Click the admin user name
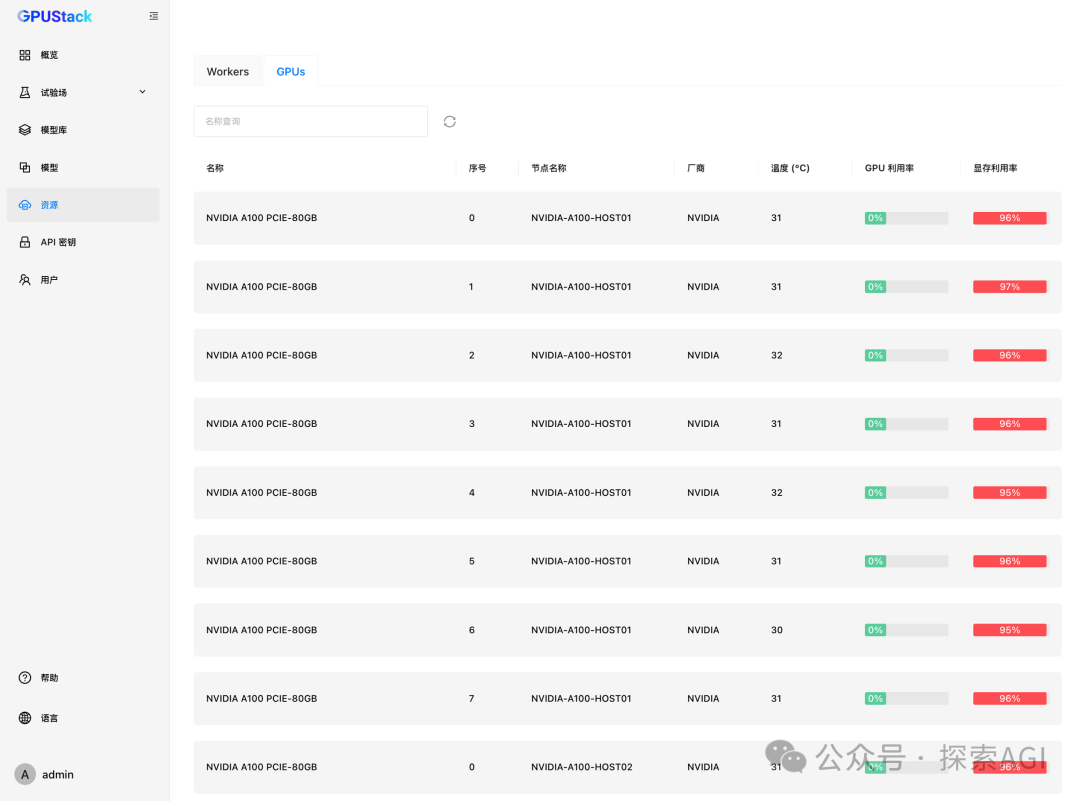The width and height of the screenshot is (1080, 801). tap(58, 775)
